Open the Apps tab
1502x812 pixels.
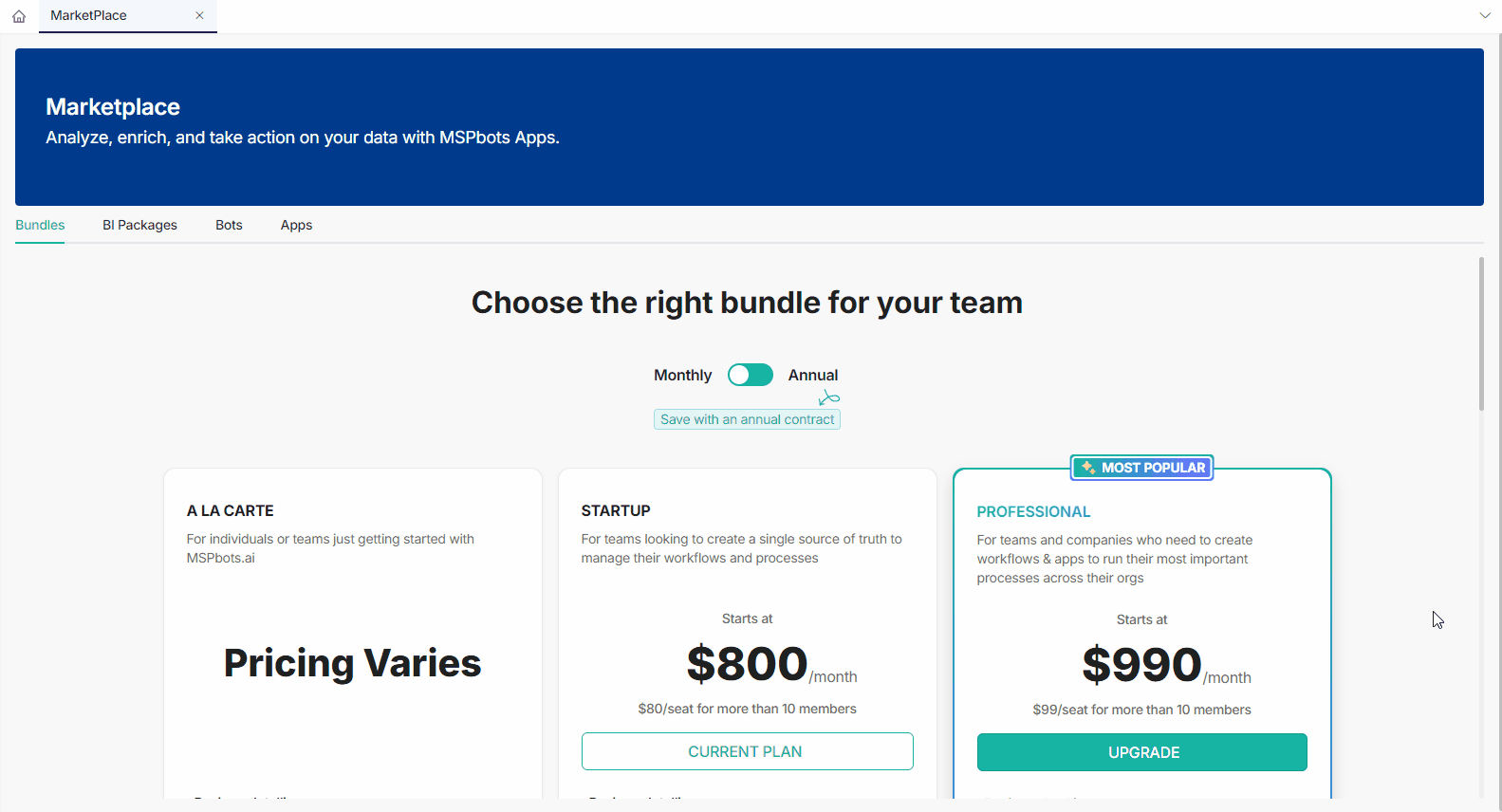pyautogui.click(x=296, y=225)
